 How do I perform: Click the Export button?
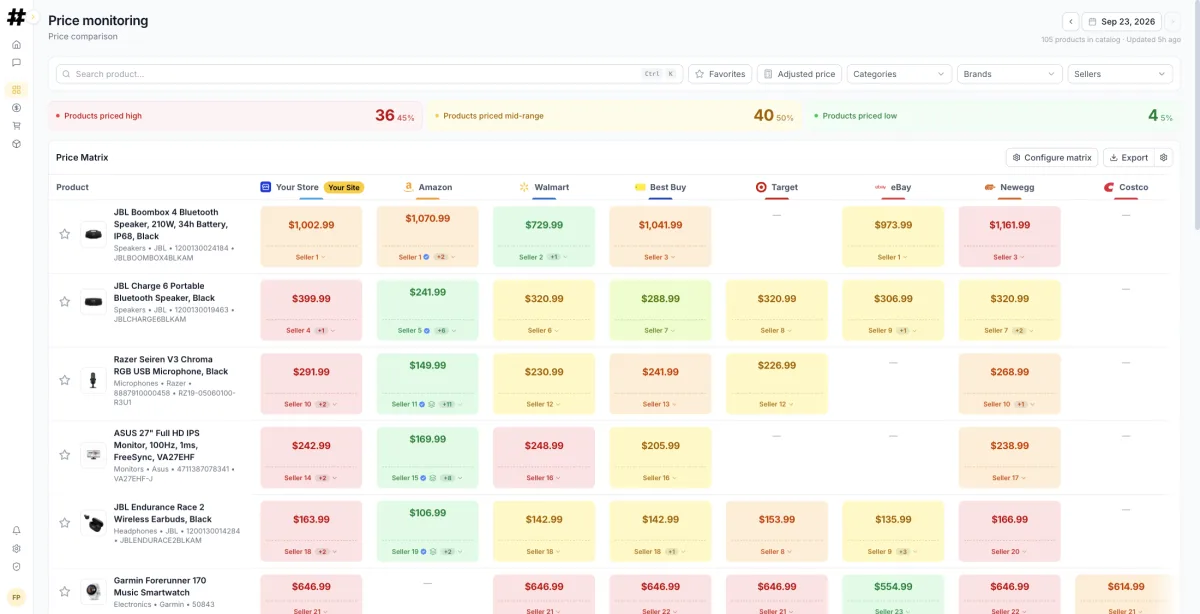(x=1129, y=158)
